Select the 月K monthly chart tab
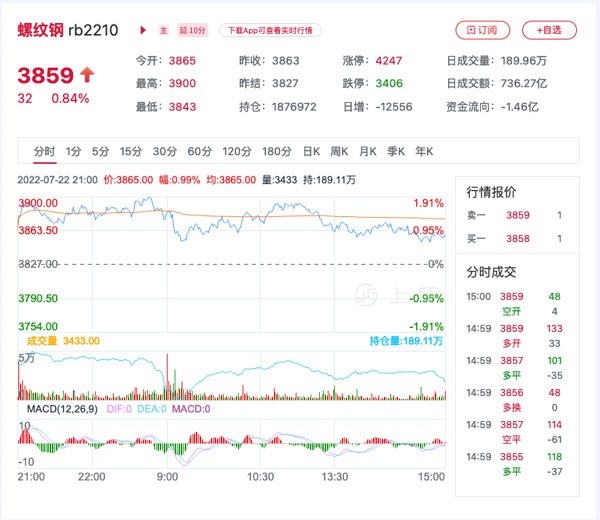Viewport: 600px width, 520px height. (x=367, y=152)
